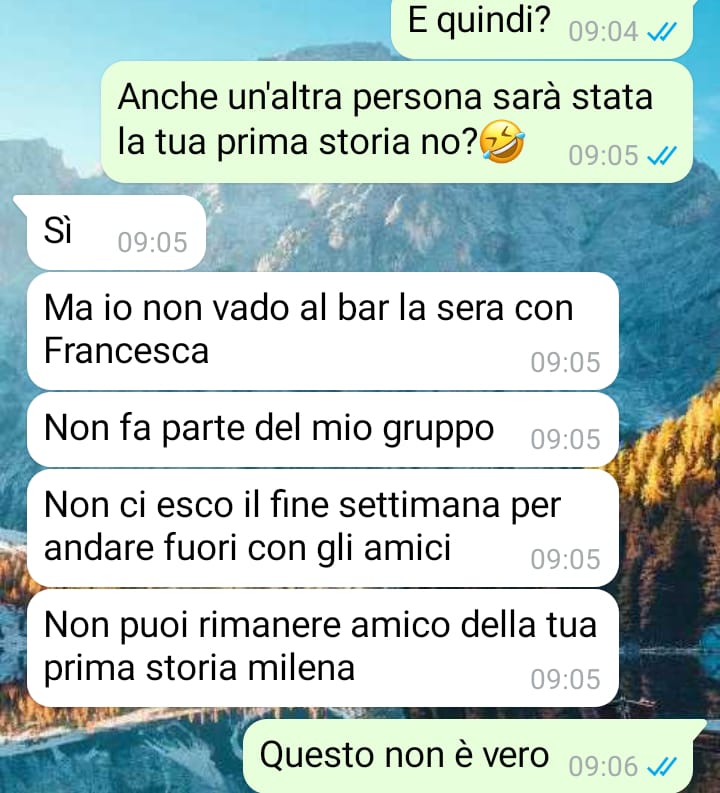Tap 'Non fa parte del mio gruppo' bubble
This screenshot has height=793, width=720.
coord(323,429)
